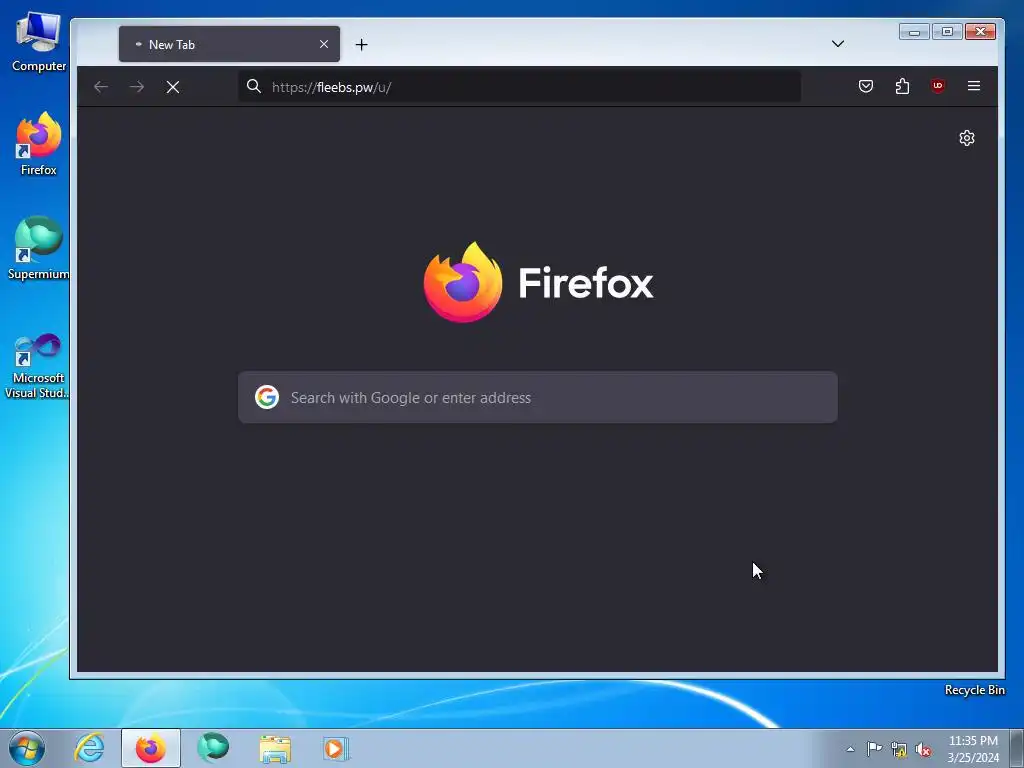Viewport: 1024px width, 768px height.
Task: Open the network status tray icon
Action: click(899, 750)
